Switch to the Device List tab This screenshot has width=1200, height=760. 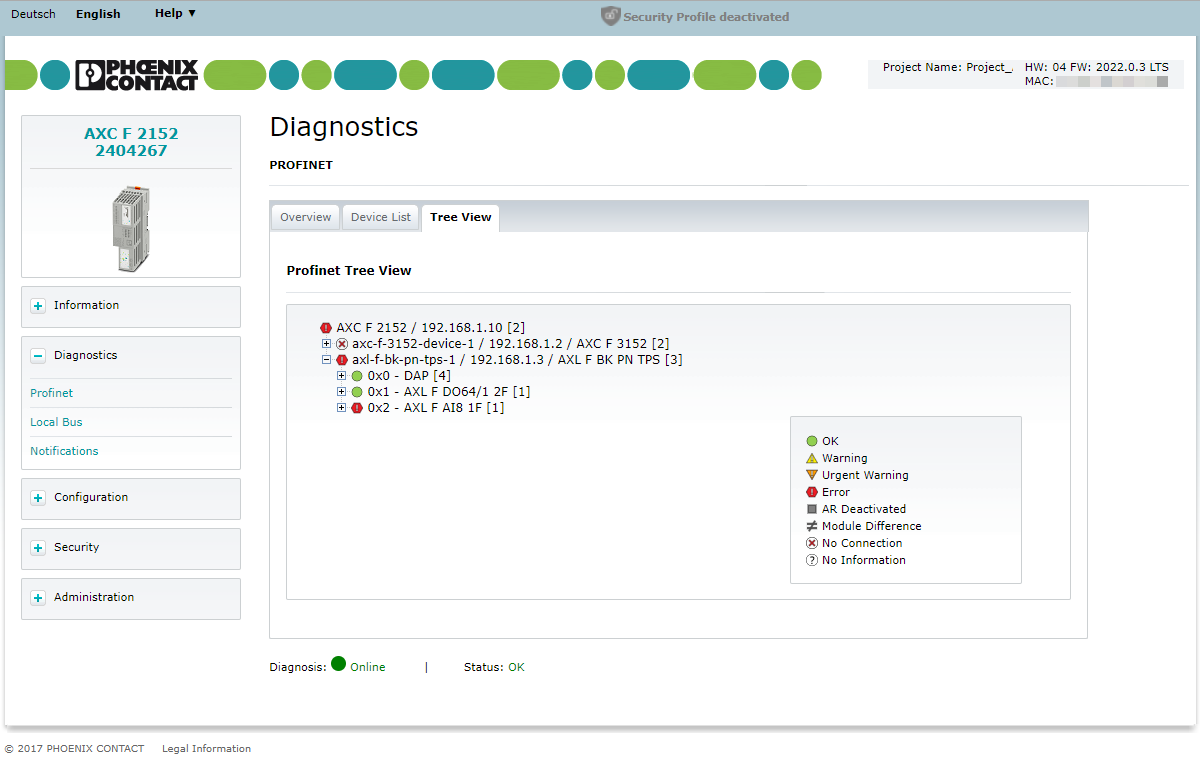click(381, 218)
